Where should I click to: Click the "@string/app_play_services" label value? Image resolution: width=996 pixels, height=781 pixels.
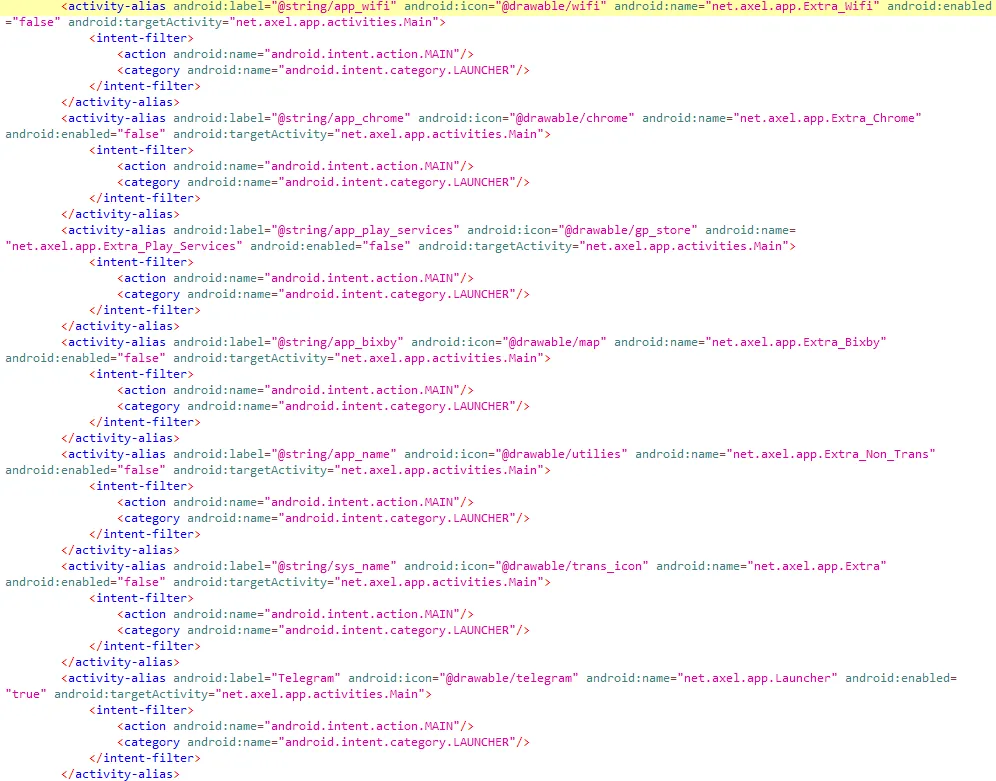pyautogui.click(x=366, y=230)
